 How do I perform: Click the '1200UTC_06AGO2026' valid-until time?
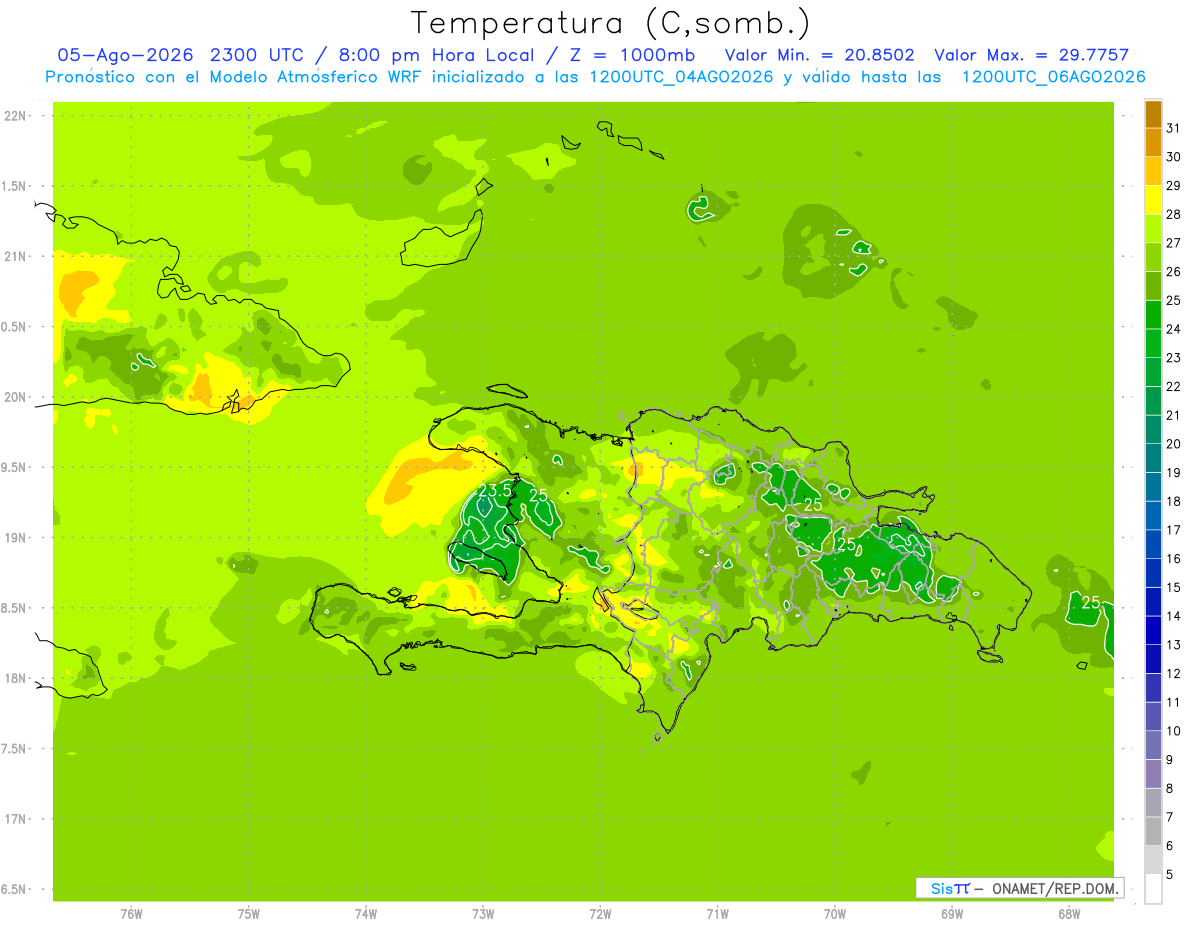1053,77
